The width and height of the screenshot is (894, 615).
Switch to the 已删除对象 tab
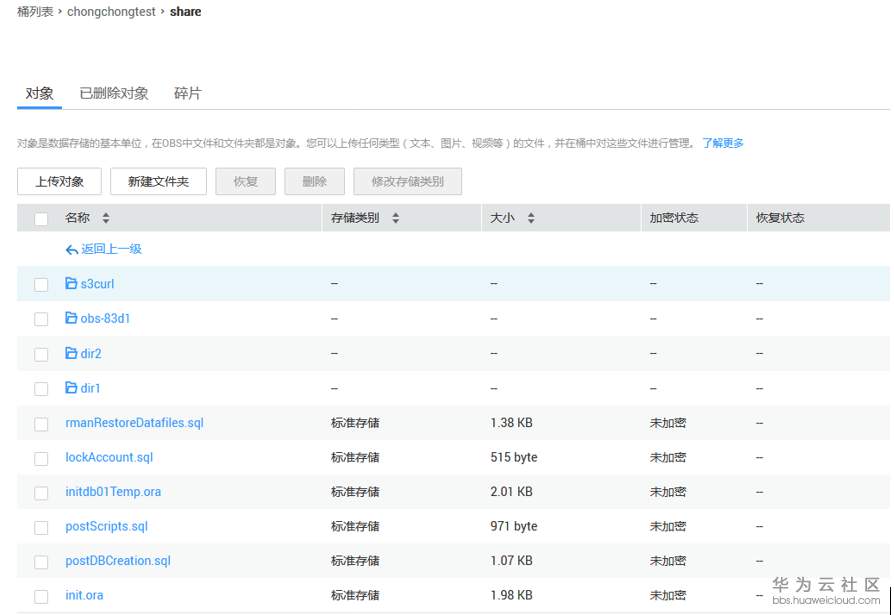[116, 93]
